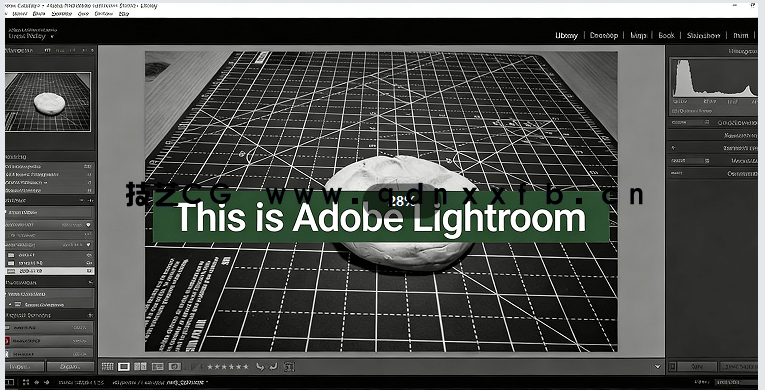Open the Library module tab
This screenshot has width=765, height=390.
point(566,36)
